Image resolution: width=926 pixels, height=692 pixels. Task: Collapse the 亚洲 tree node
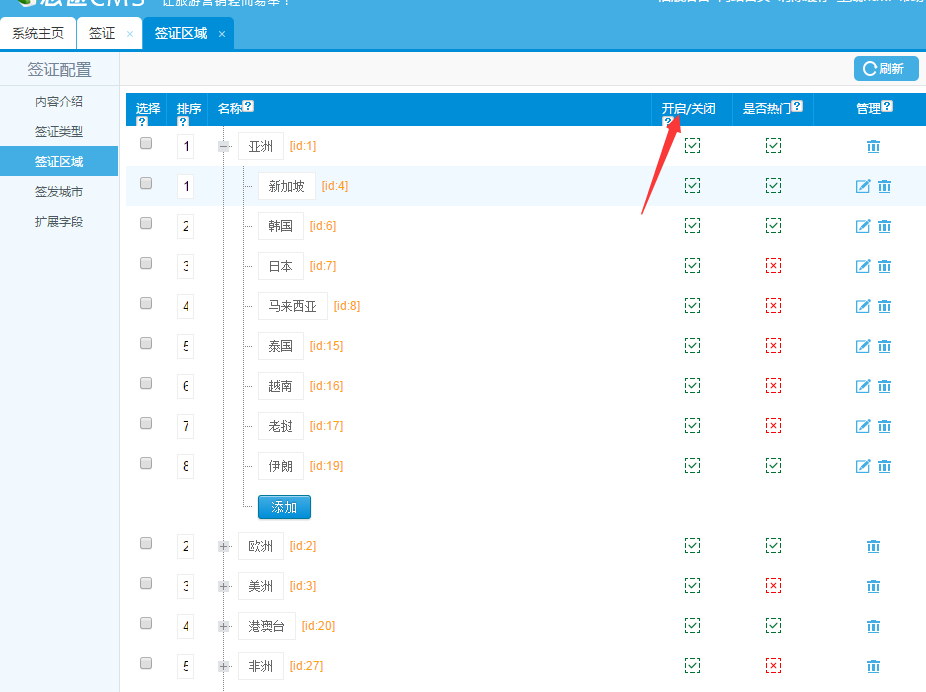click(x=224, y=146)
